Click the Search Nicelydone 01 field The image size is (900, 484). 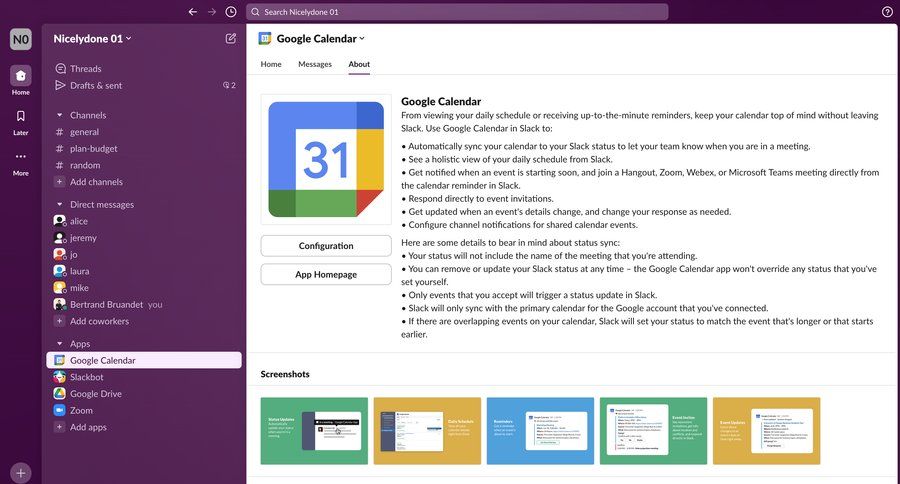coord(457,11)
